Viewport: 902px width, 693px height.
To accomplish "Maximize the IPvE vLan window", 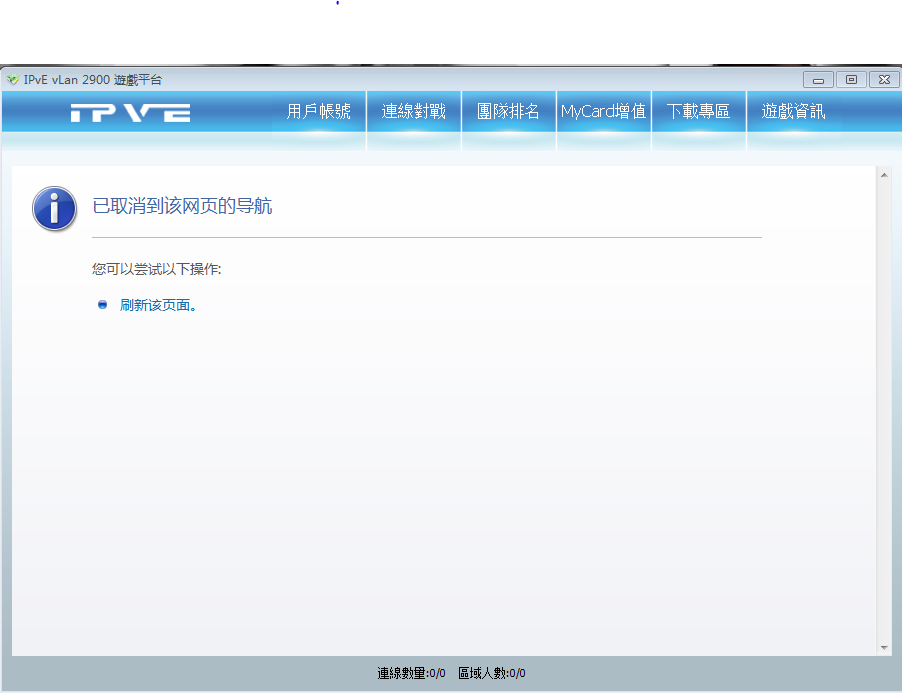I will click(x=851, y=80).
